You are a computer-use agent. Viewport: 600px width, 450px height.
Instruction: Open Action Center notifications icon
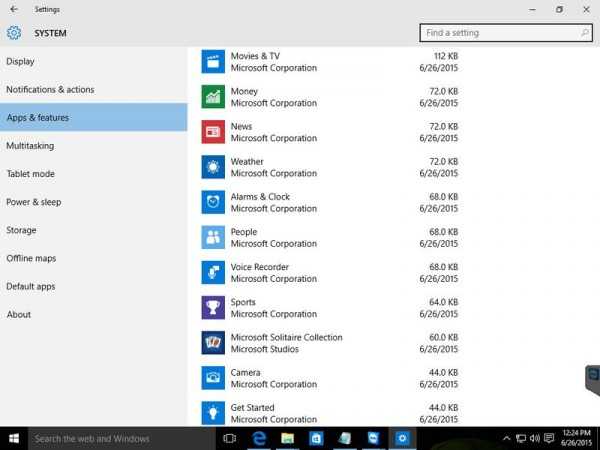pos(549,439)
